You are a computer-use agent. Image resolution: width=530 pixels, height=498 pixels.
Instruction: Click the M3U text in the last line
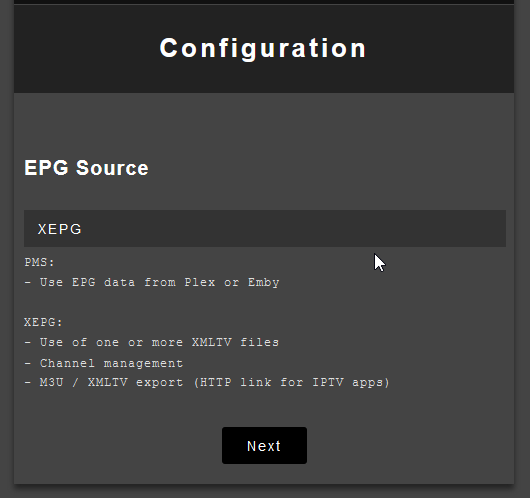tap(51, 382)
